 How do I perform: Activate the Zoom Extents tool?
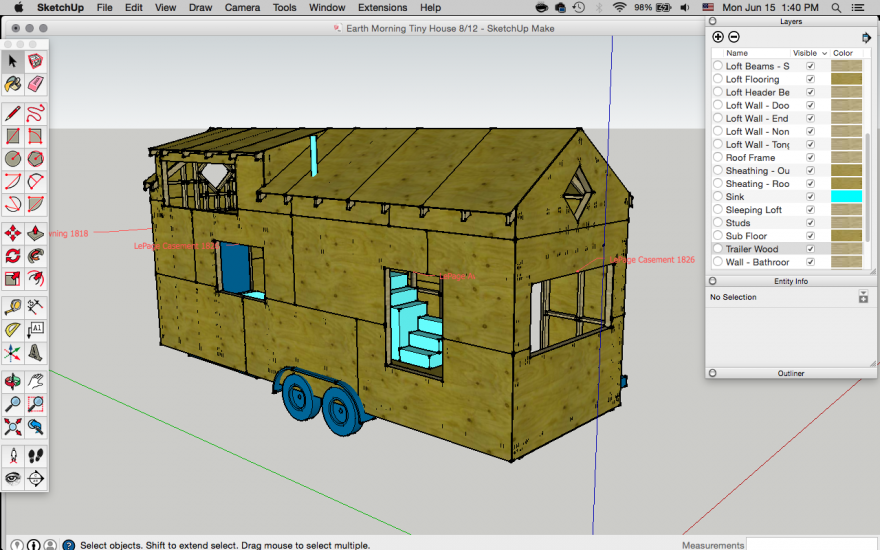point(13,427)
